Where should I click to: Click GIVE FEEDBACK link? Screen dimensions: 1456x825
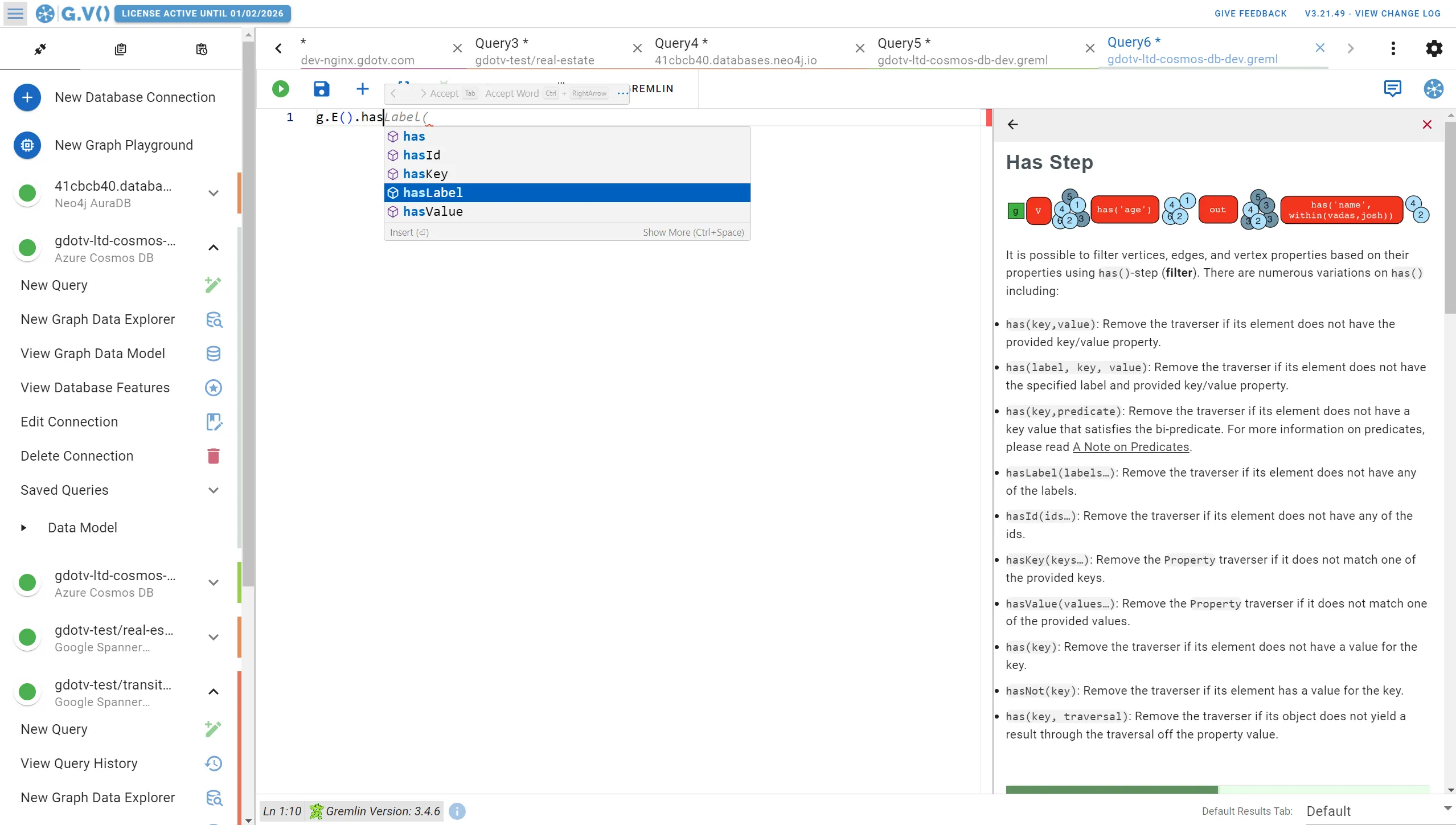coord(1250,14)
